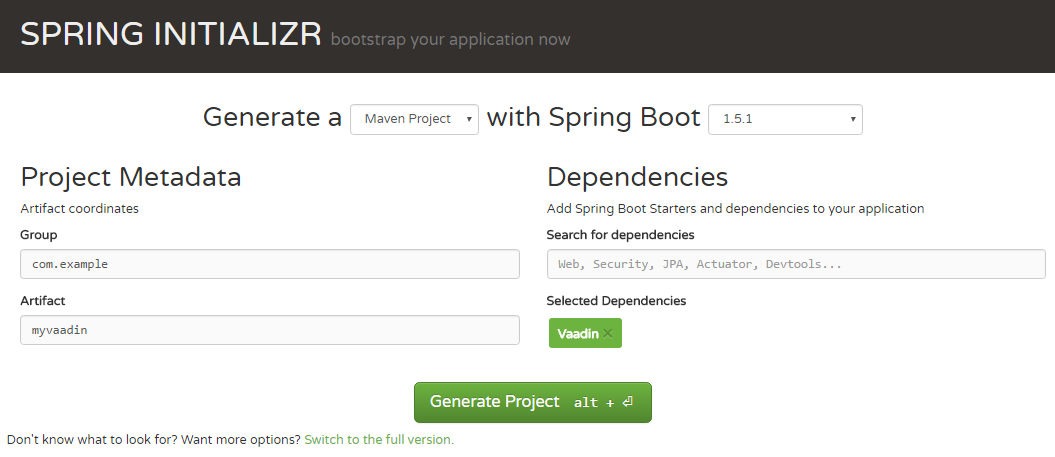Click the enter-key symbol in the Generate Project shortcut
This screenshot has width=1055, height=457.
(628, 402)
